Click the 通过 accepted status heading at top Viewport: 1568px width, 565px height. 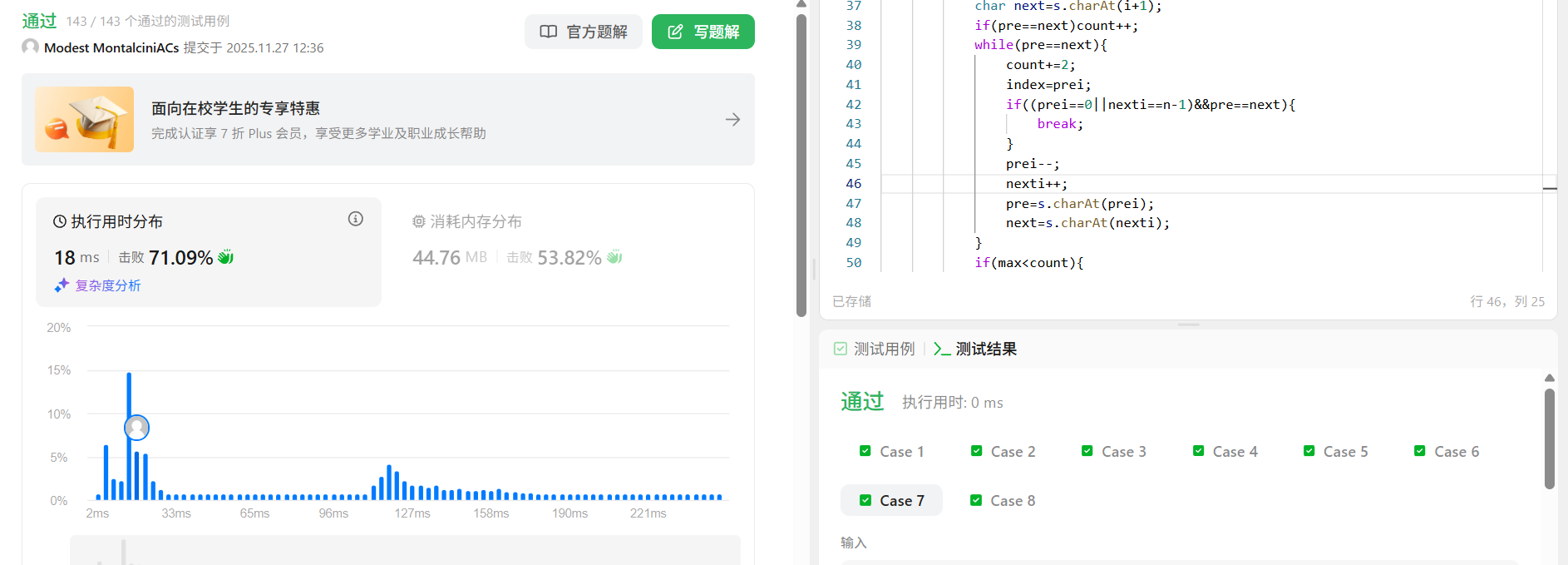tap(39, 21)
